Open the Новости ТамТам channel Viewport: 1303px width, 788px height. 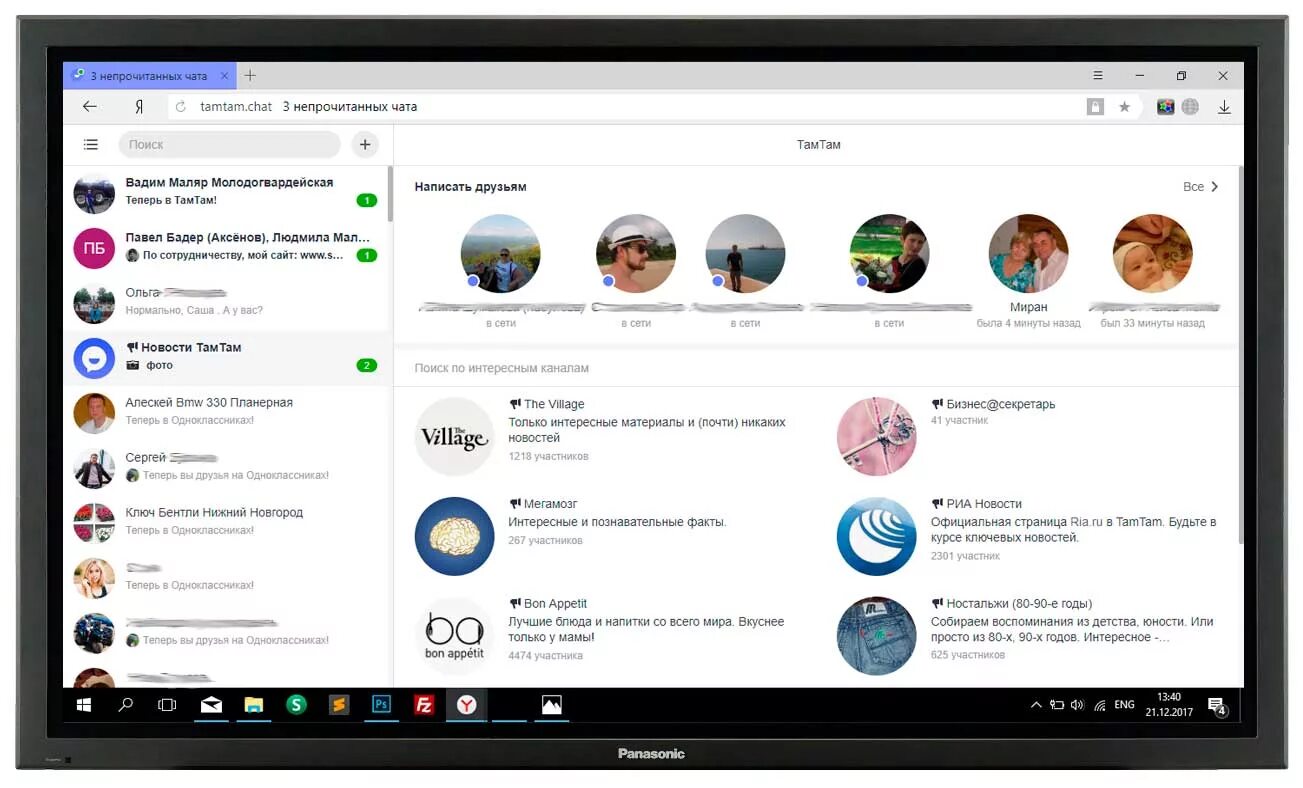tap(227, 357)
